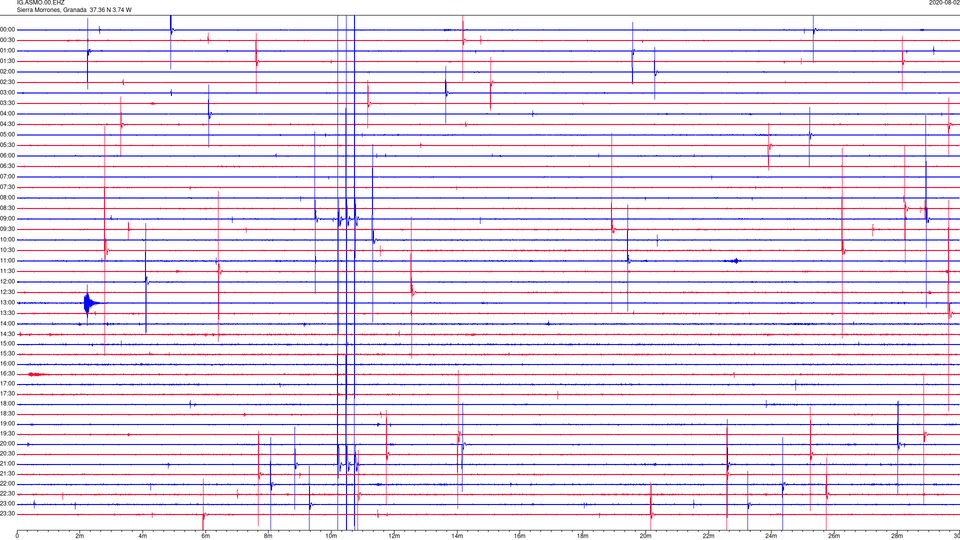
Task: Click the 08:30 trace time label
Action: tap(8, 208)
